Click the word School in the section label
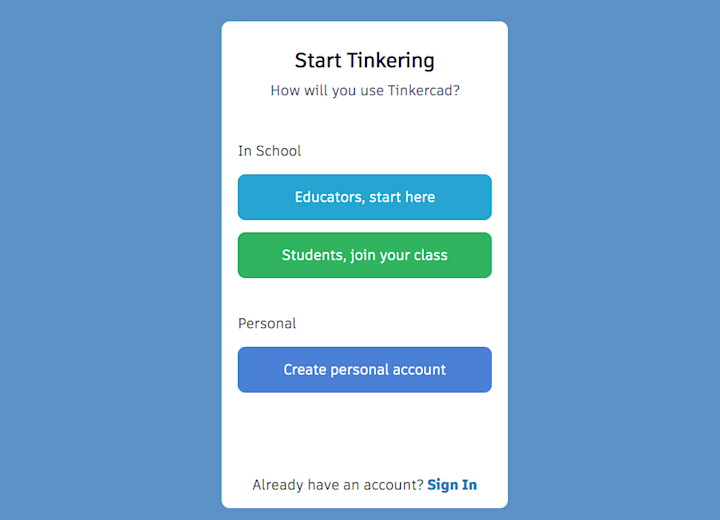 click(278, 151)
